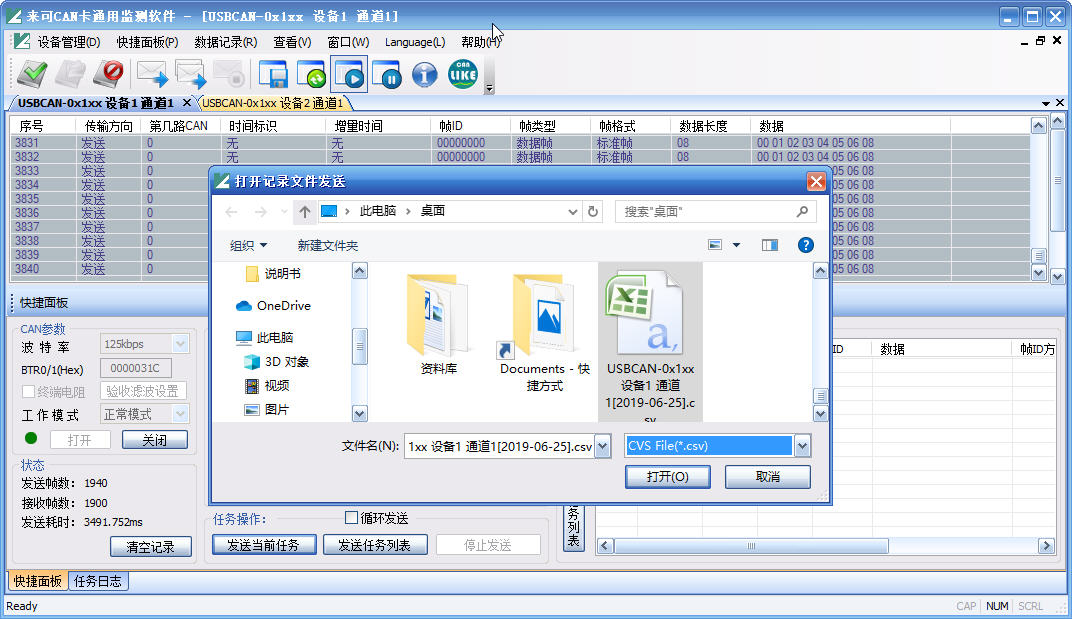Toggle the 循环发送 checkbox
Image resolution: width=1072 pixels, height=619 pixels.
tap(351, 518)
